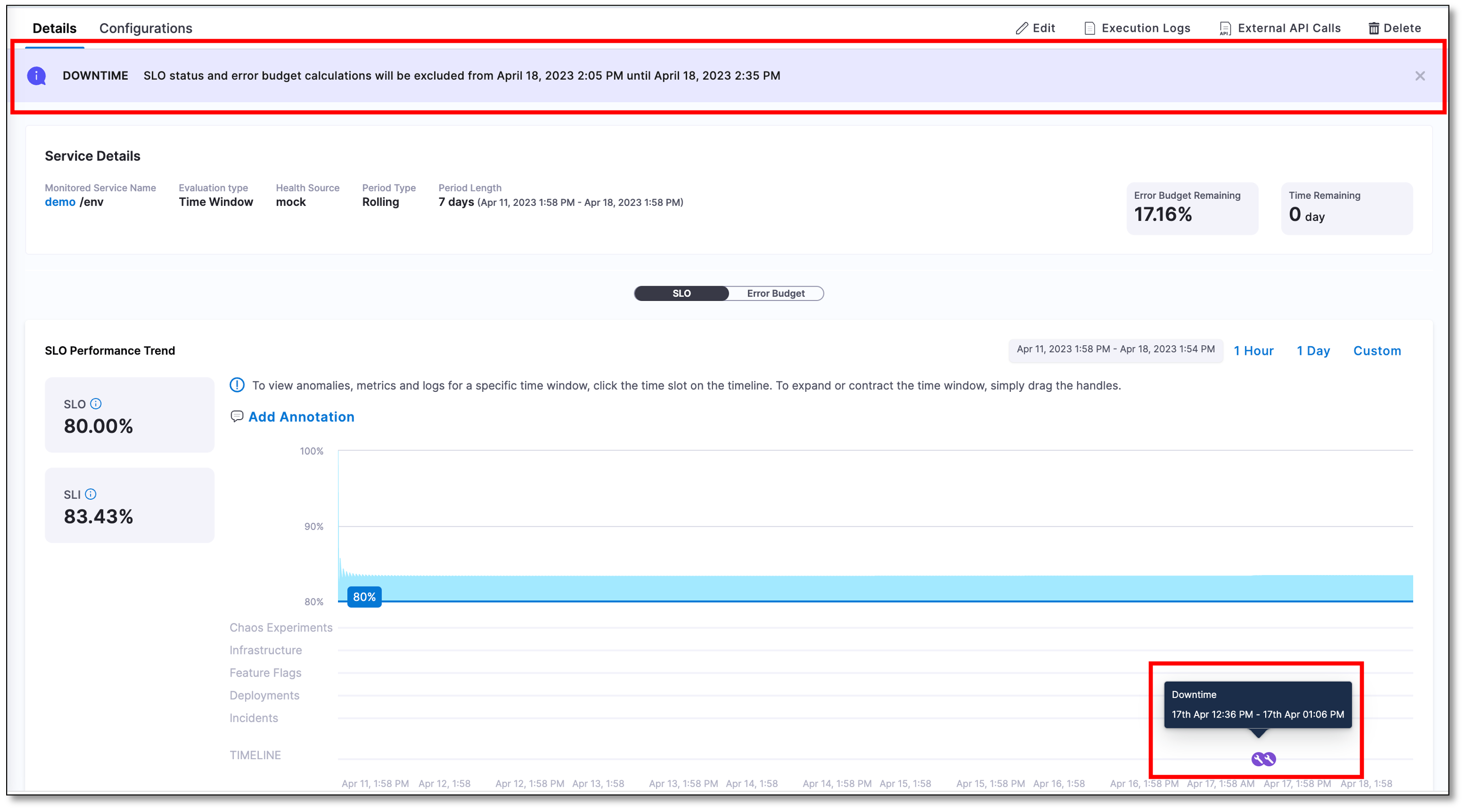Click the SLI info icon
Screen dimensions: 1464x812
pyautogui.click(x=90, y=494)
